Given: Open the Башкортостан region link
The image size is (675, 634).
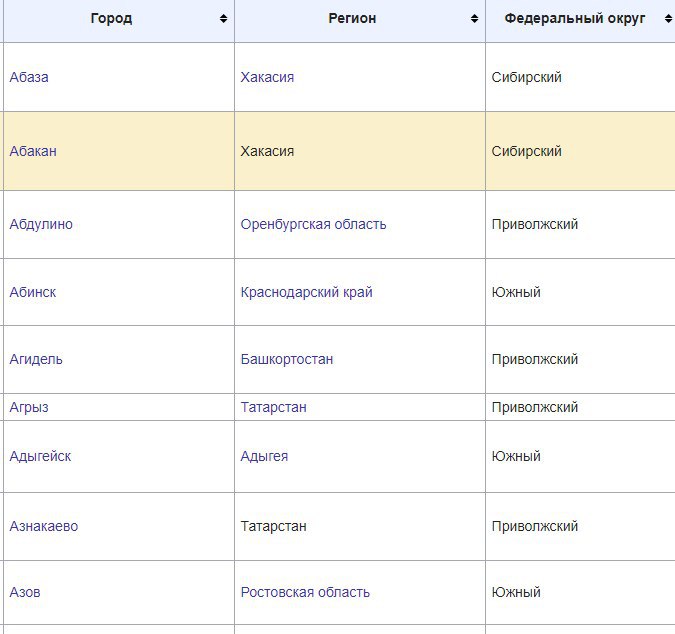Looking at the screenshot, I should click(x=287, y=360).
